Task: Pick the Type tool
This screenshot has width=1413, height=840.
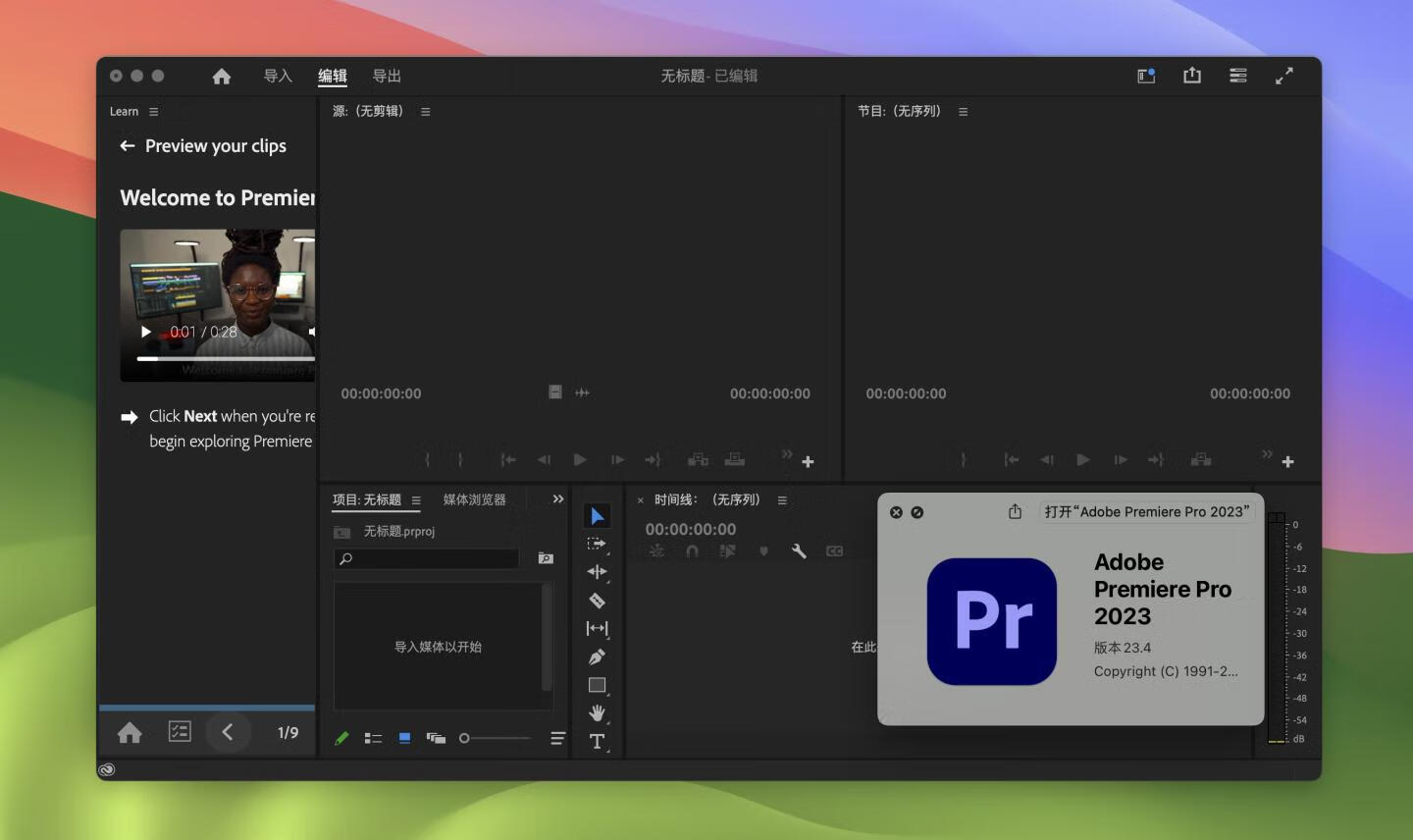Action: click(x=597, y=742)
